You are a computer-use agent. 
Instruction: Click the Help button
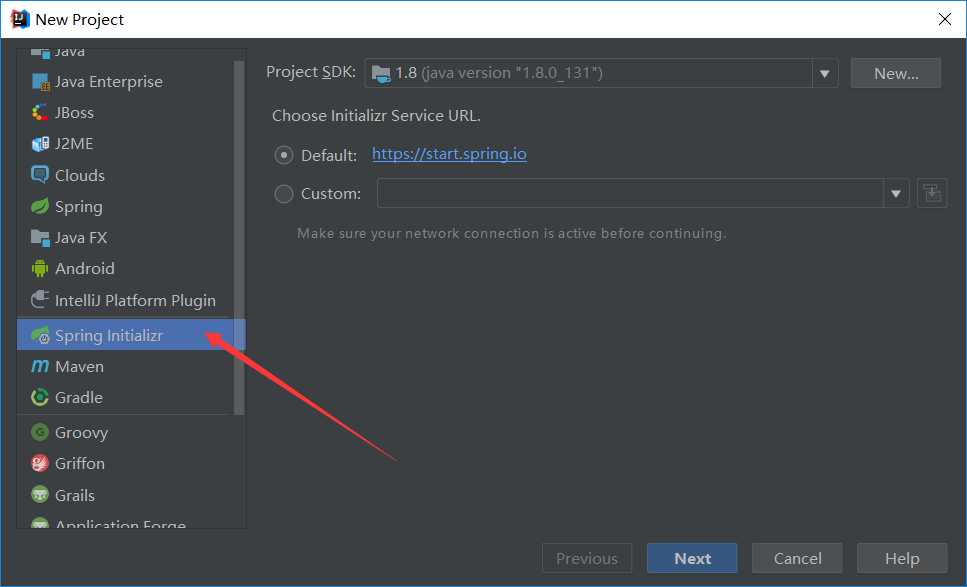click(902, 558)
